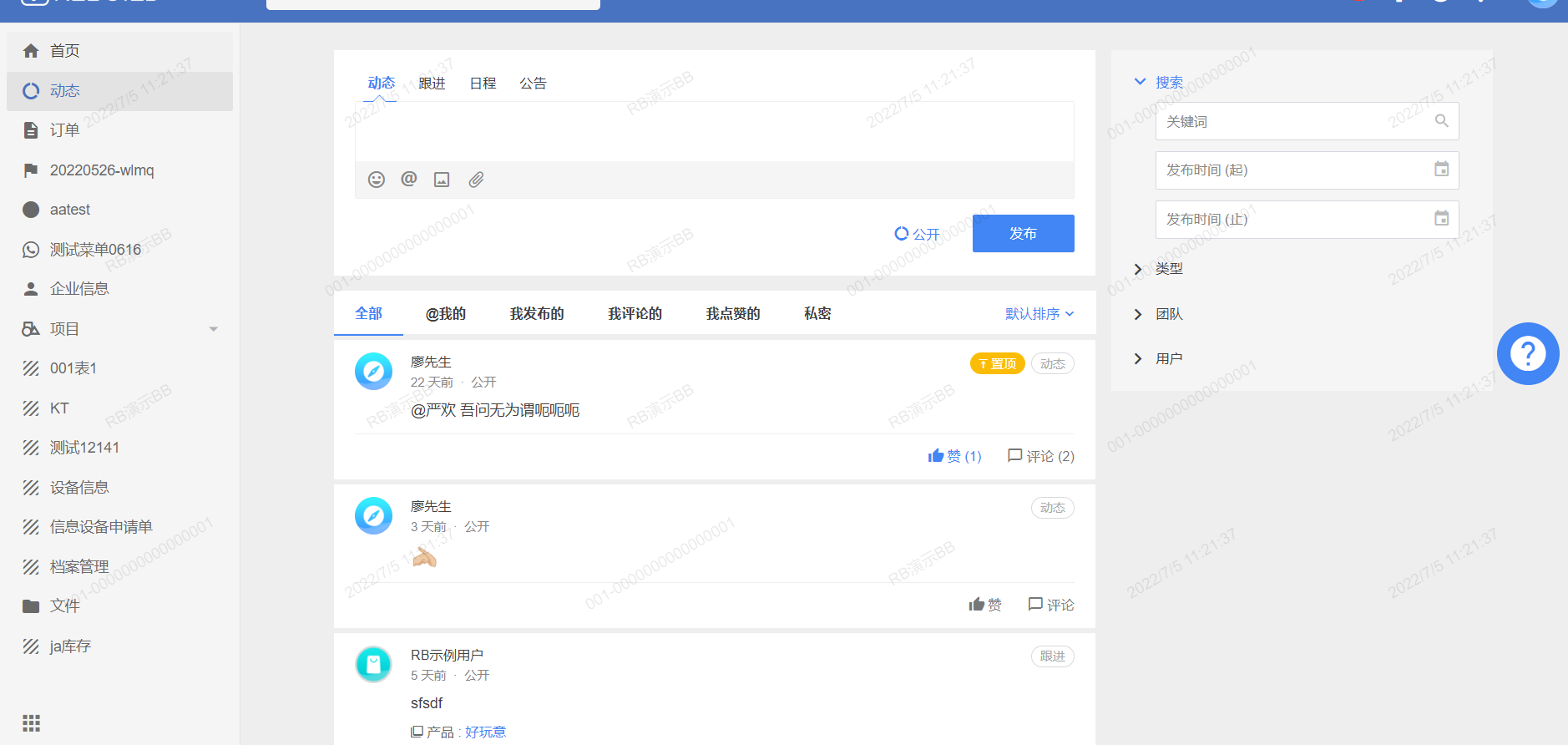
Task: Open the 默认排序 sort dropdown
Action: [1039, 314]
